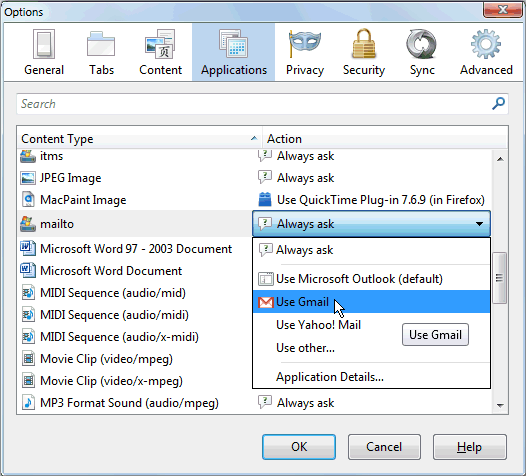This screenshot has height=476, width=526.
Task: Click the Word 97 - 2003 Document icon
Action: point(28,249)
